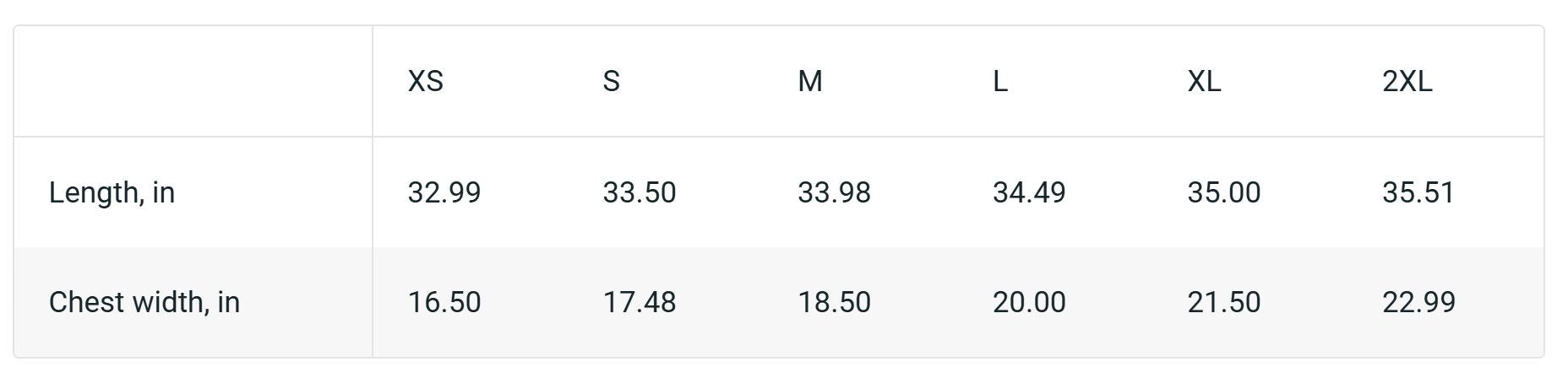The height and width of the screenshot is (378, 1568).
Task: Select the M length value 33.98
Action: point(834,192)
